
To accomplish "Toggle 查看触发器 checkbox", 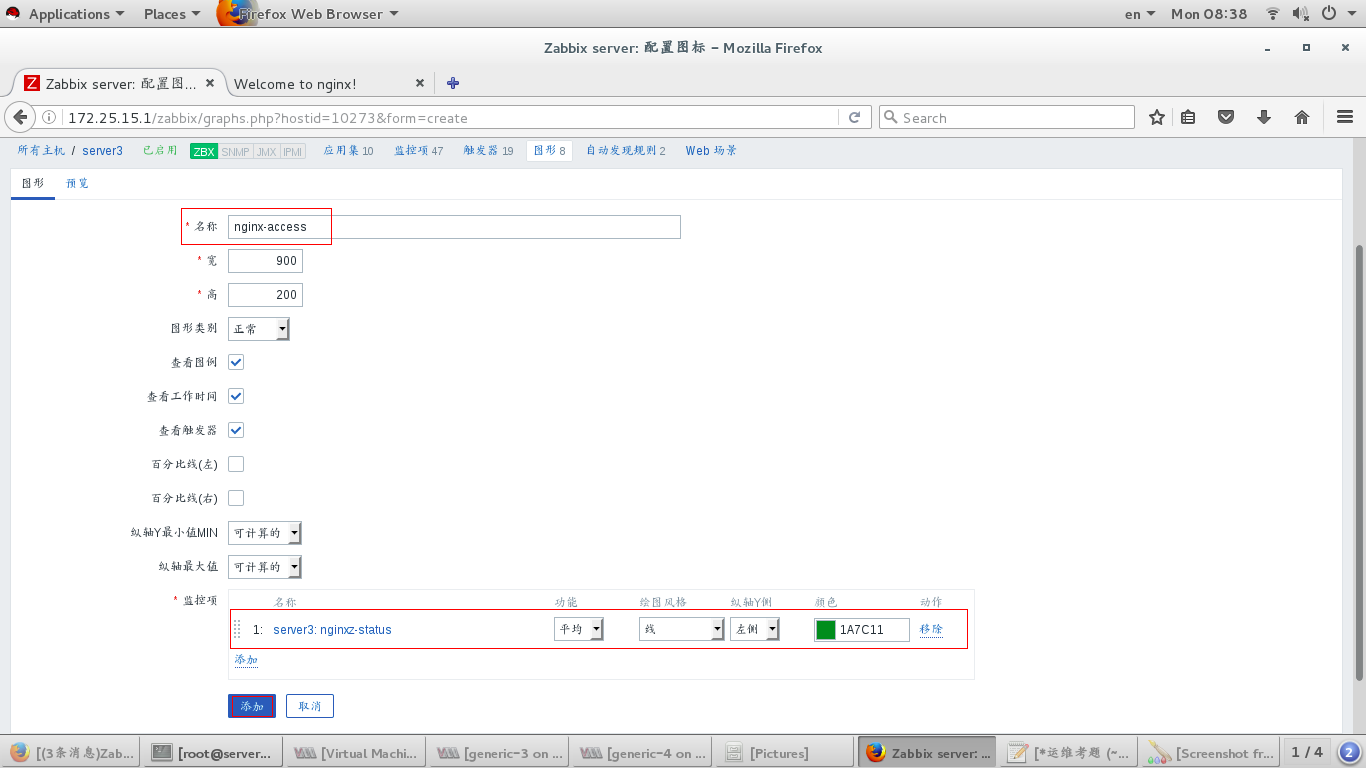I will click(x=236, y=430).
